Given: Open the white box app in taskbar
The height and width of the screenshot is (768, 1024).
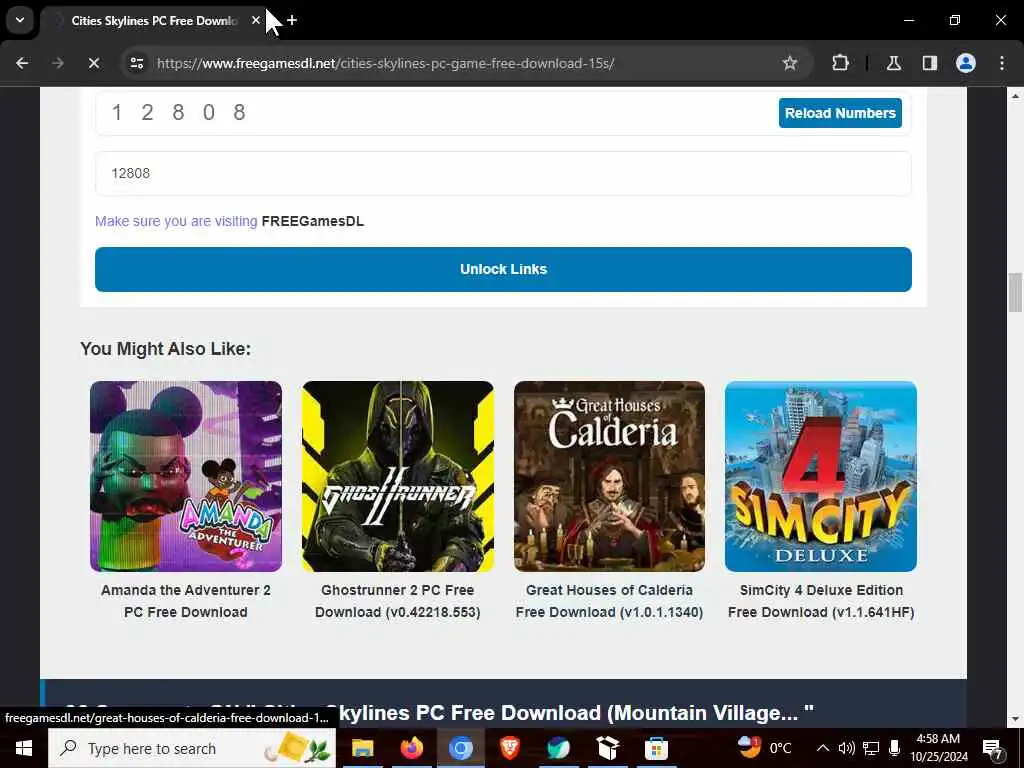Looking at the screenshot, I should click(607, 748).
